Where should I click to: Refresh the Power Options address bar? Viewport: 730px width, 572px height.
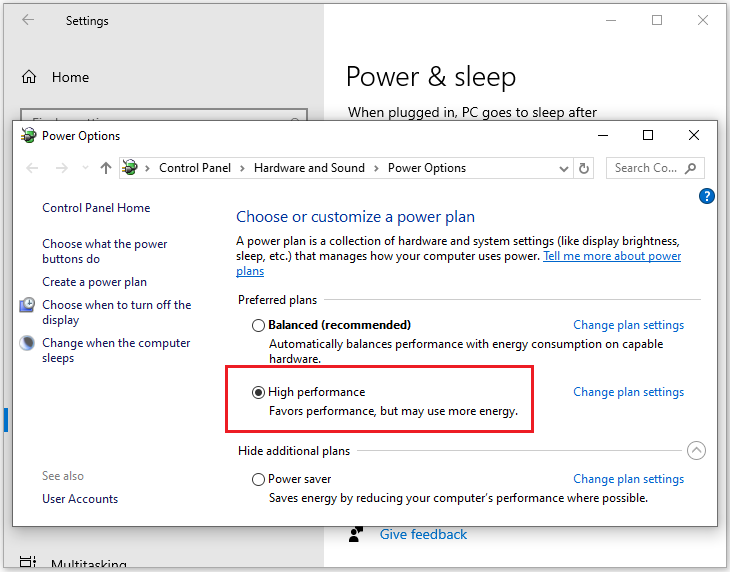pyautogui.click(x=584, y=168)
